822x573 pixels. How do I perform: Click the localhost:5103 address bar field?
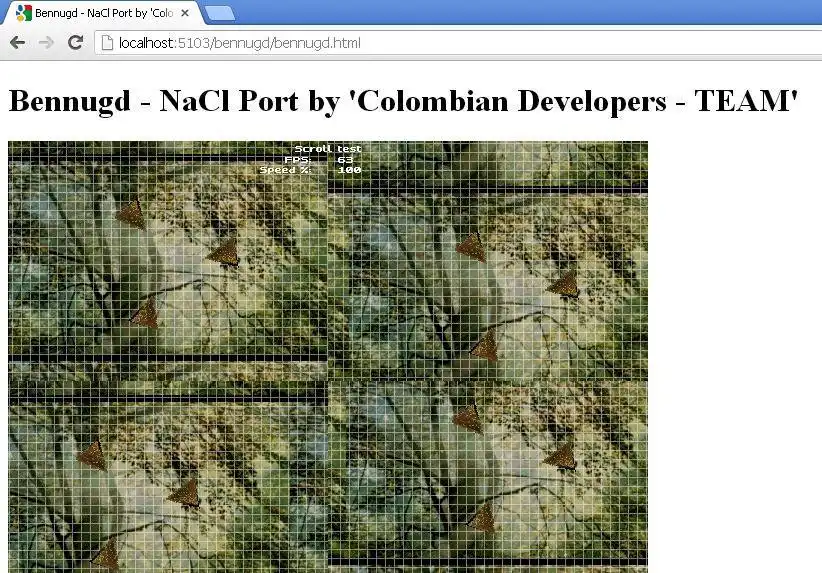point(458,43)
